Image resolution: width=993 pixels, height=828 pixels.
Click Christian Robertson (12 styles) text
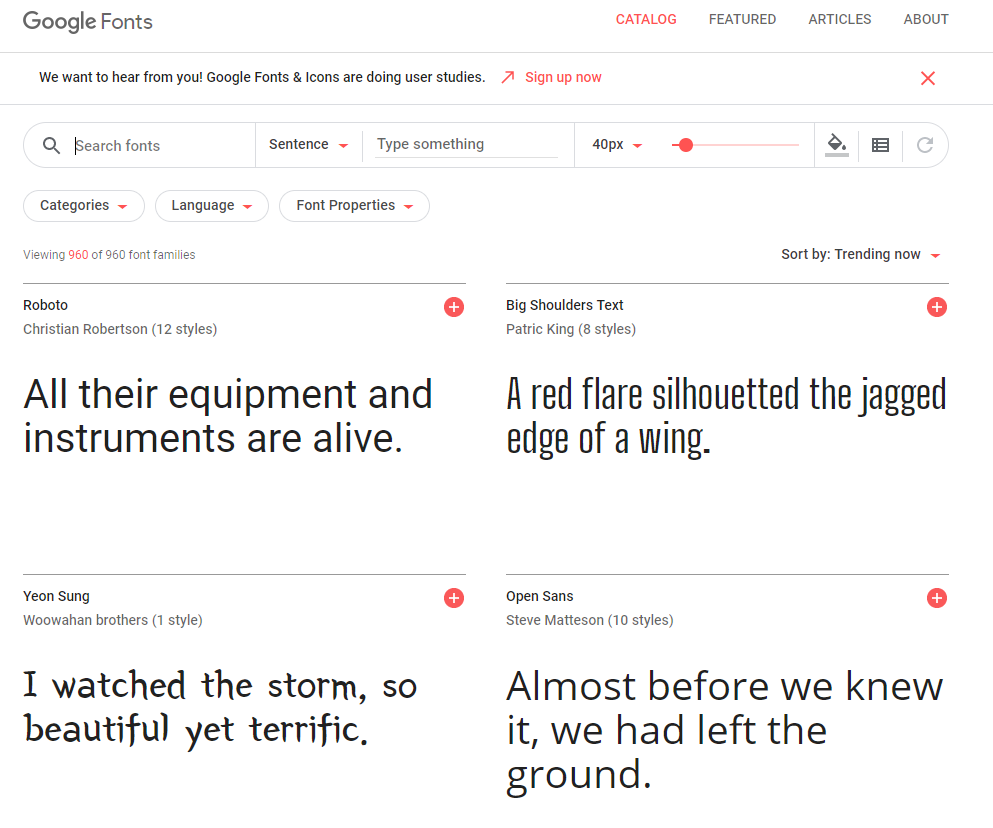coord(120,329)
